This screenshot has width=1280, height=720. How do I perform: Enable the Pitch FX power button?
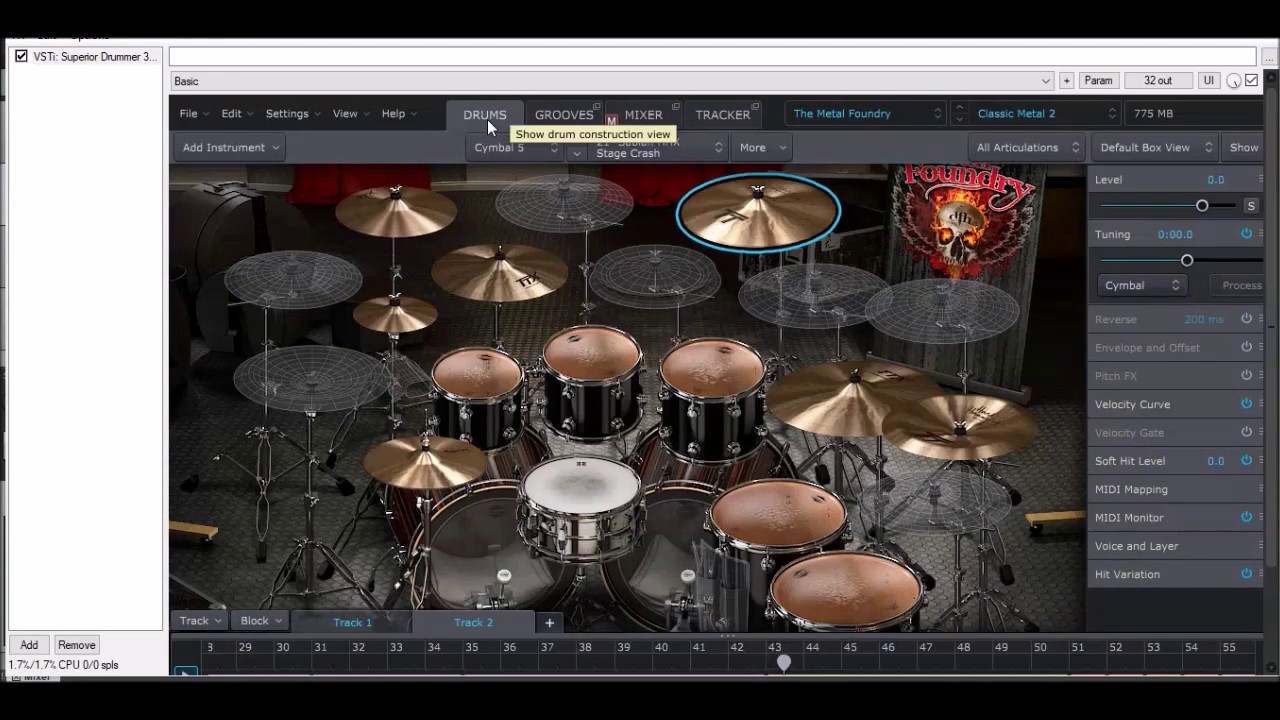point(1246,376)
